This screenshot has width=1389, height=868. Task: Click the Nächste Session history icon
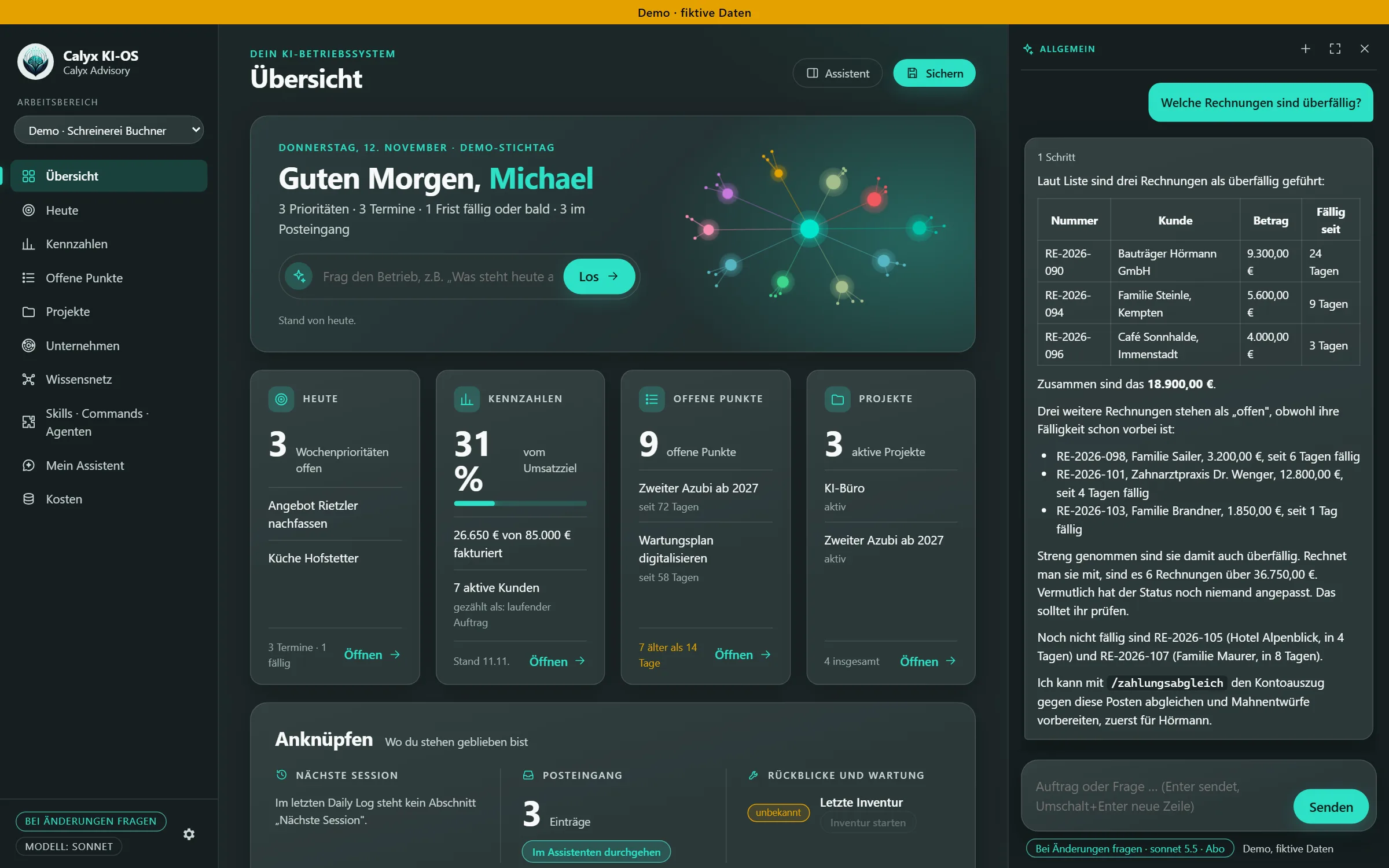point(282,775)
